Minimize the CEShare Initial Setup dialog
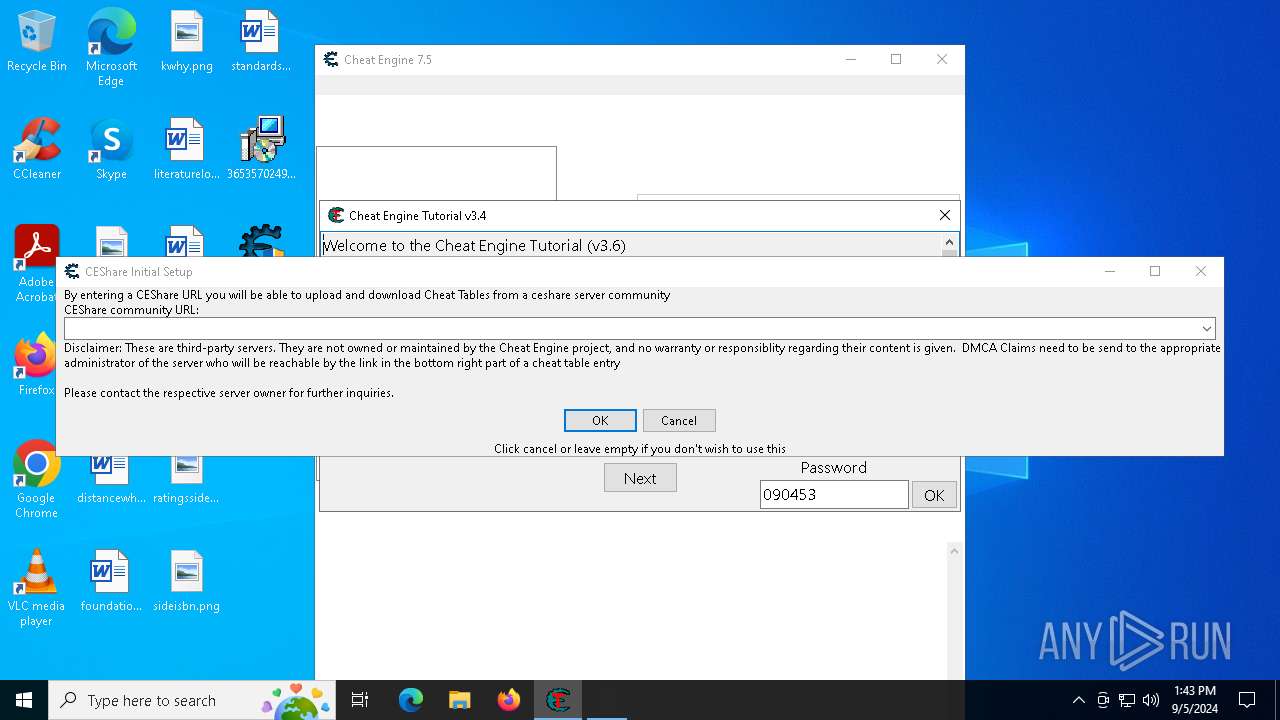 click(x=1110, y=271)
